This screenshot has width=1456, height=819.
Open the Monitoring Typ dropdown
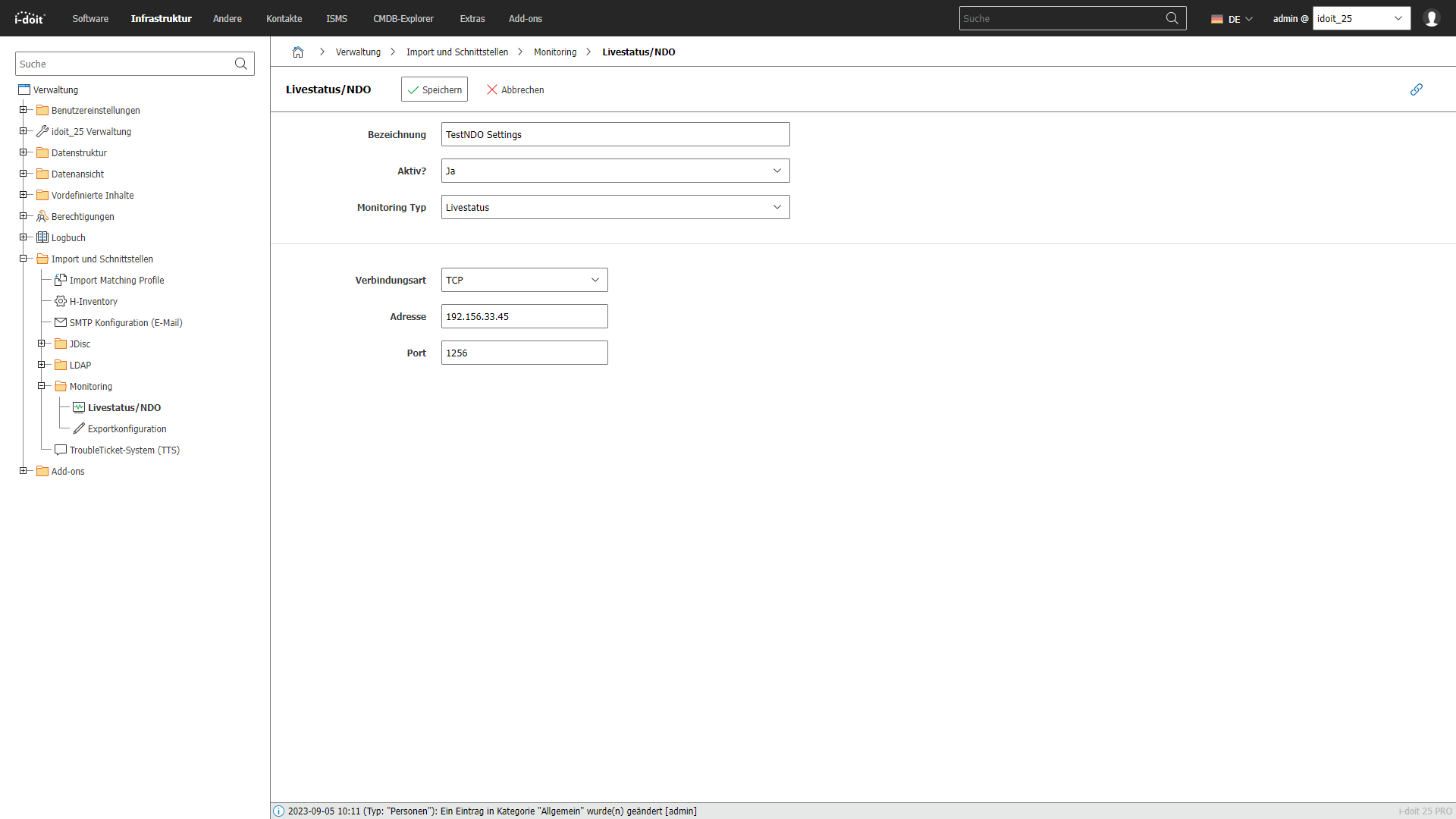coord(615,207)
